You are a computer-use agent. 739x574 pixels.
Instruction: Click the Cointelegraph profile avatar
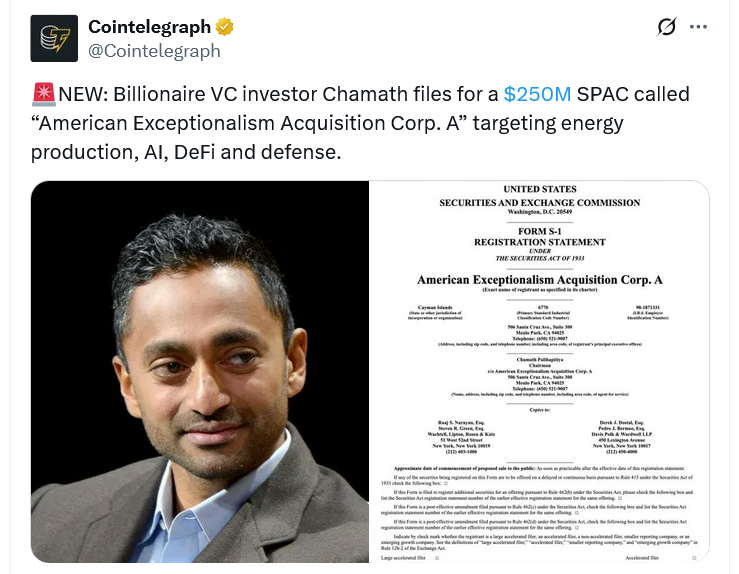click(54, 38)
